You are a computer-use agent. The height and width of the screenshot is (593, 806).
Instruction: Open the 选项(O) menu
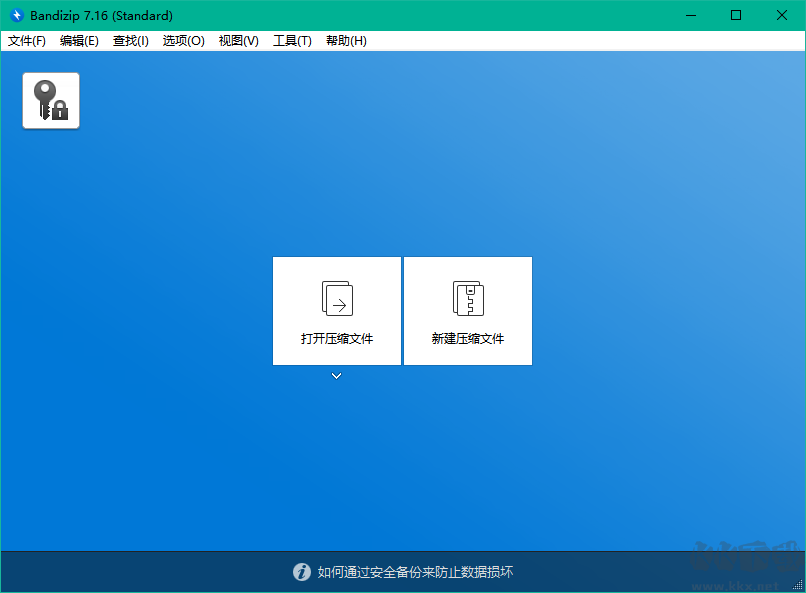tap(183, 41)
